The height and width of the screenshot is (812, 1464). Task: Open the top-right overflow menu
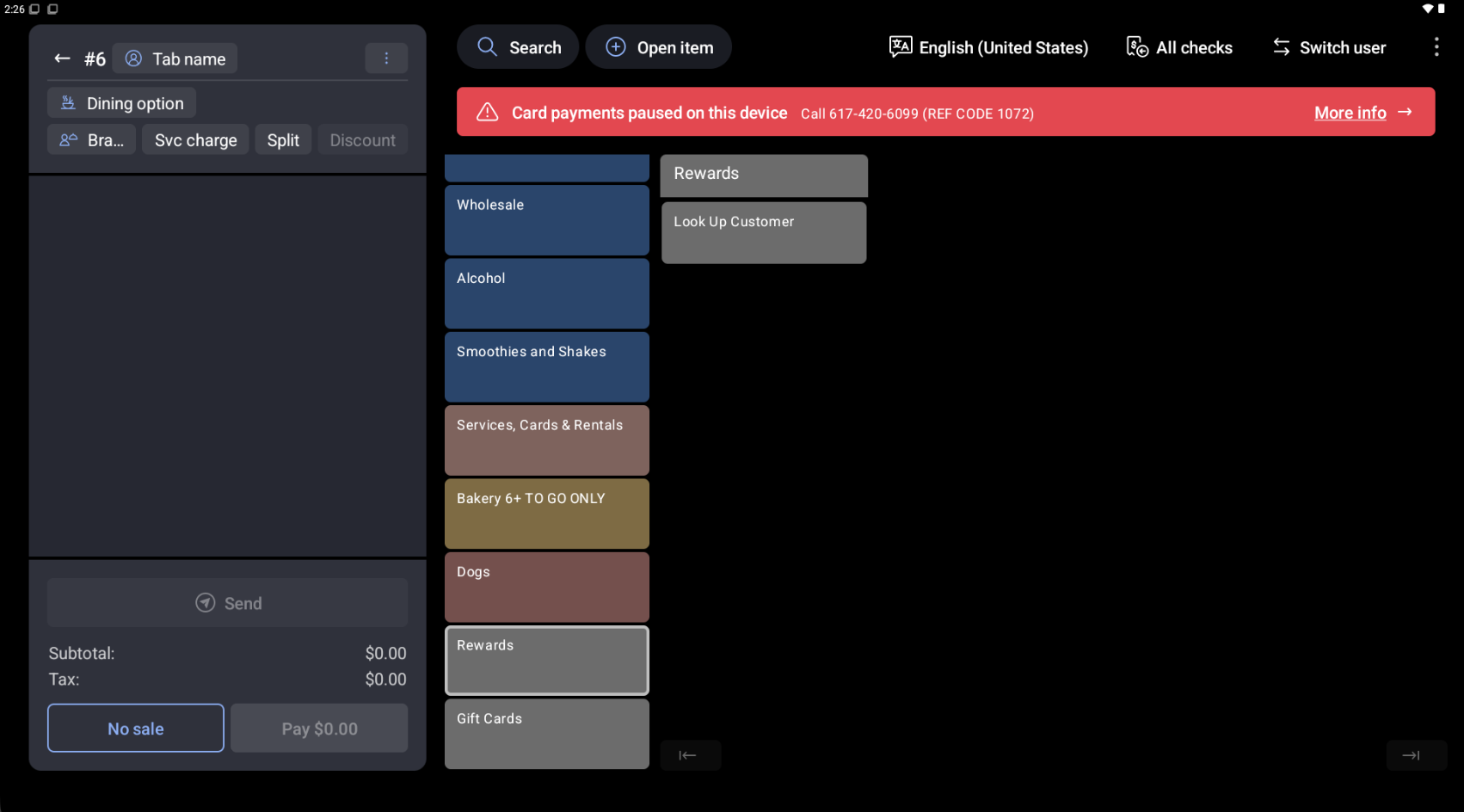coord(1436,47)
